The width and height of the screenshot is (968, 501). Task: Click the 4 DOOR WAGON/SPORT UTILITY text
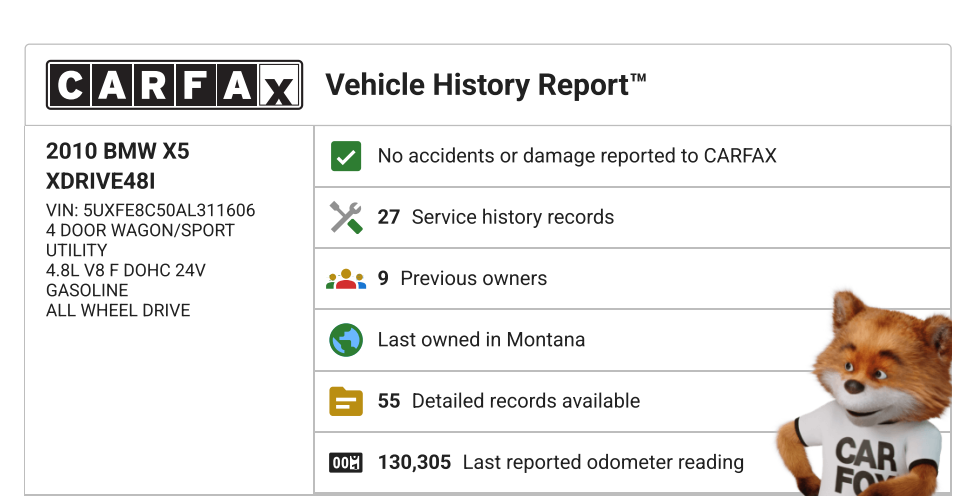[x=140, y=240]
